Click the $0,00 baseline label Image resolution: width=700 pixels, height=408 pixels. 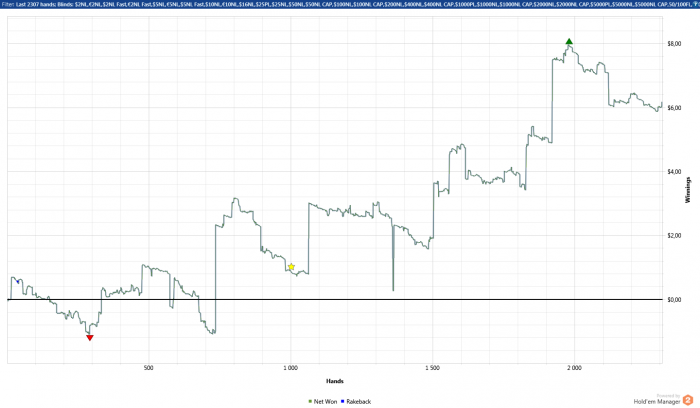(674, 300)
